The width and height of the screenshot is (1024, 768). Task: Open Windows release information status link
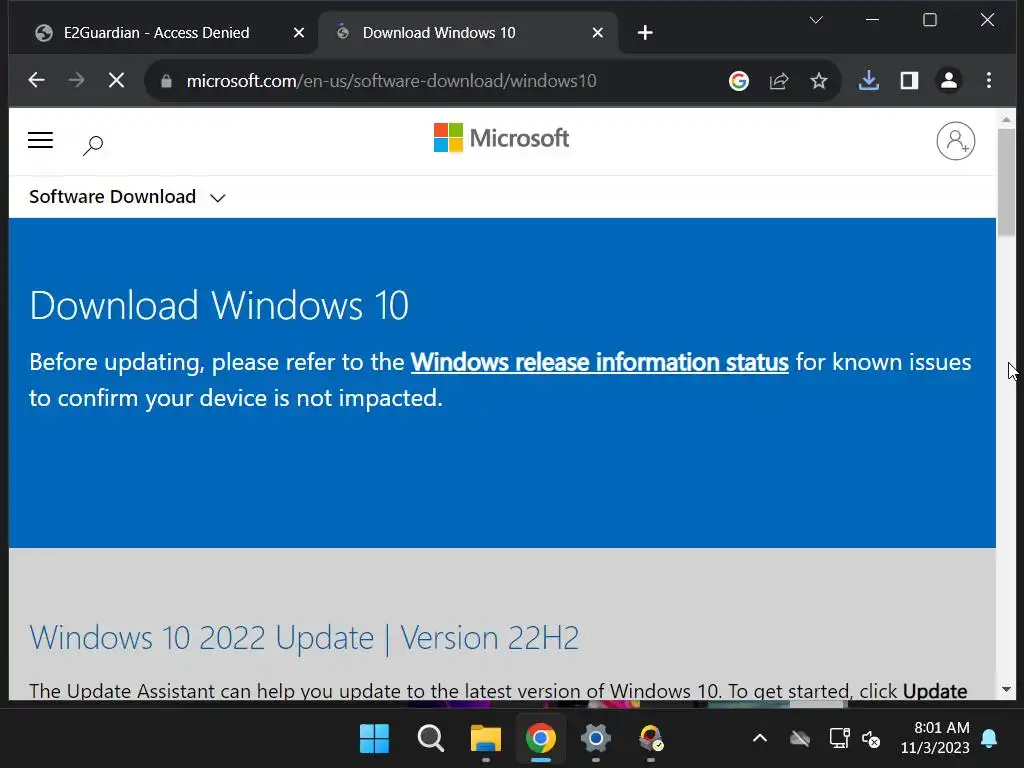click(600, 362)
